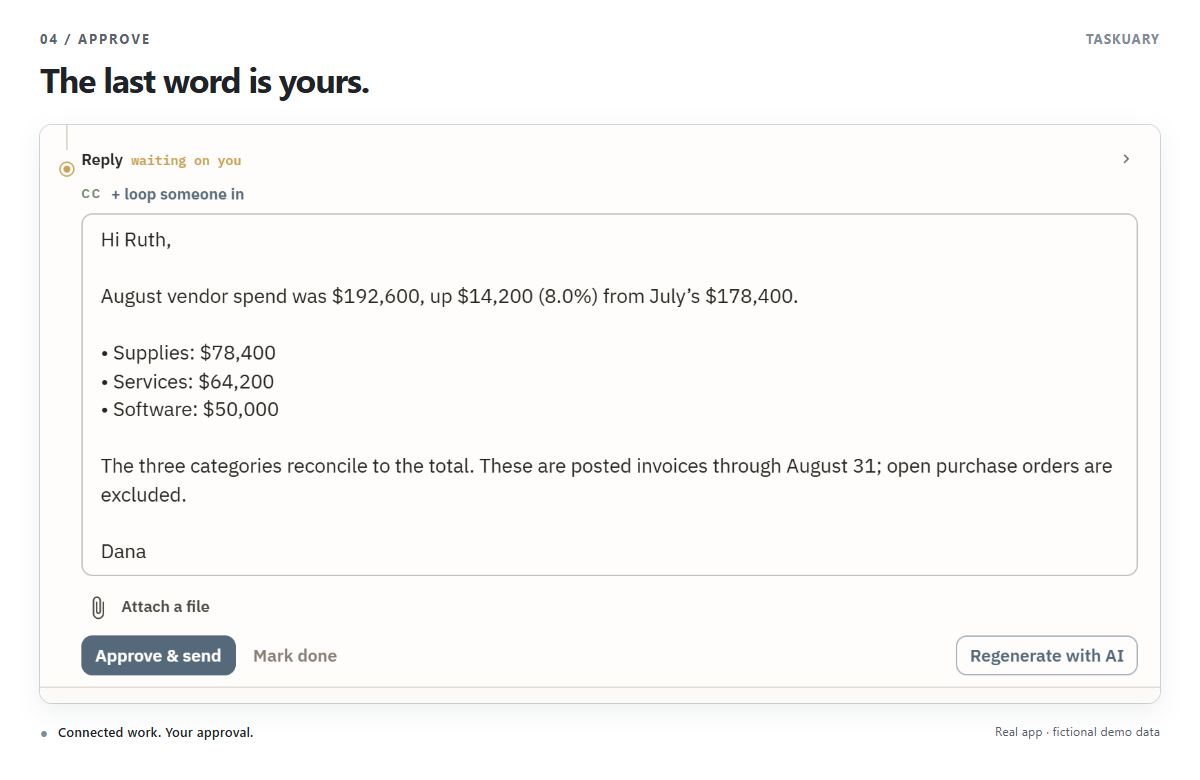Mark the reply task done
Image resolution: width=1200 pixels, height=780 pixels.
tap(295, 656)
